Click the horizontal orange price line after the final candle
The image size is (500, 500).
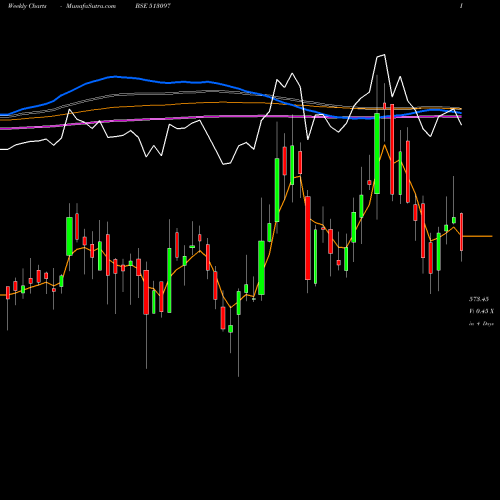point(478,236)
